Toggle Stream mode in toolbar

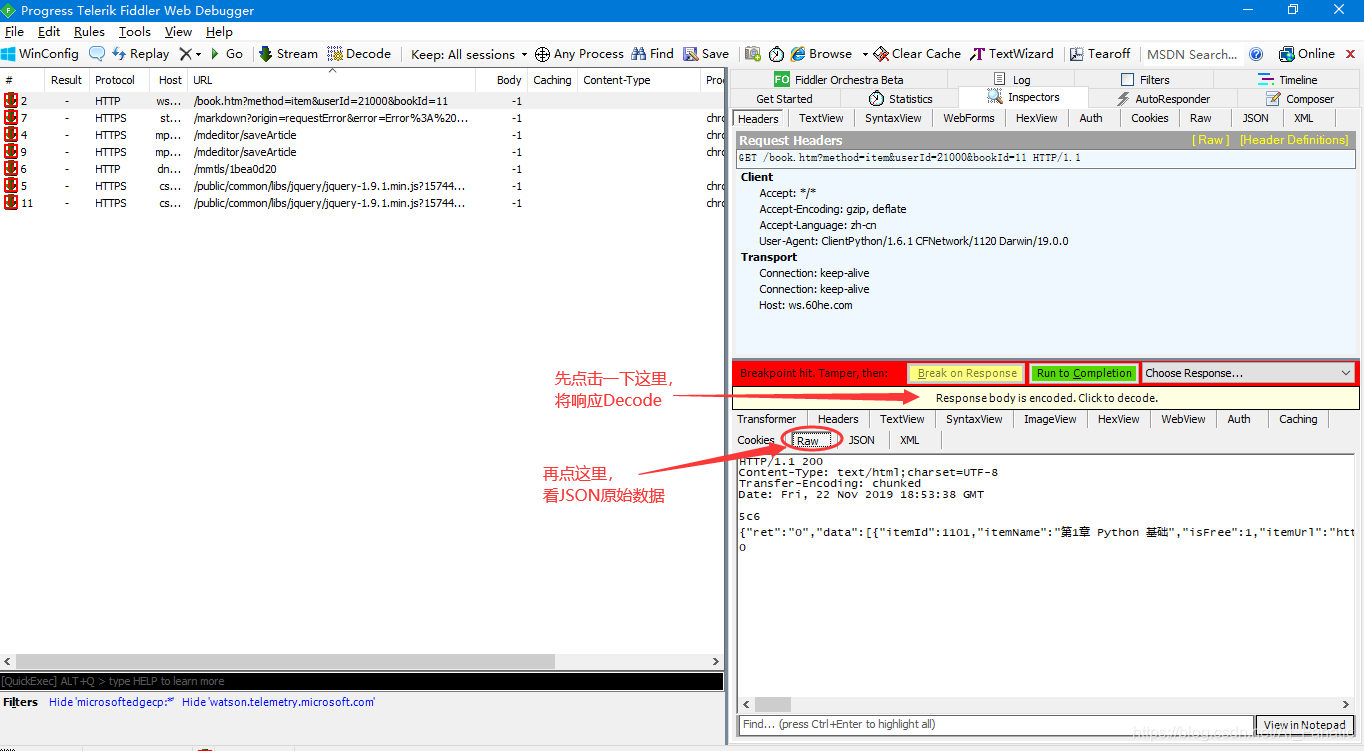coord(288,54)
